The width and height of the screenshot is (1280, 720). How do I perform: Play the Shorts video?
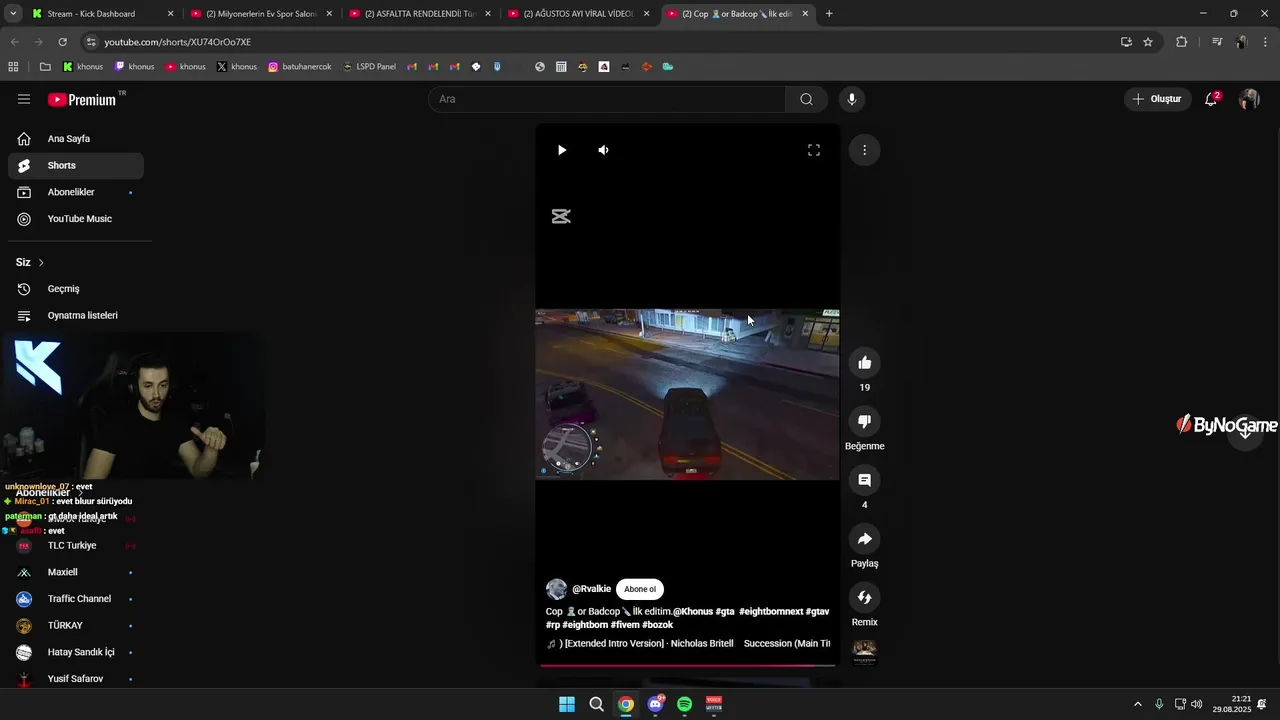(x=562, y=150)
